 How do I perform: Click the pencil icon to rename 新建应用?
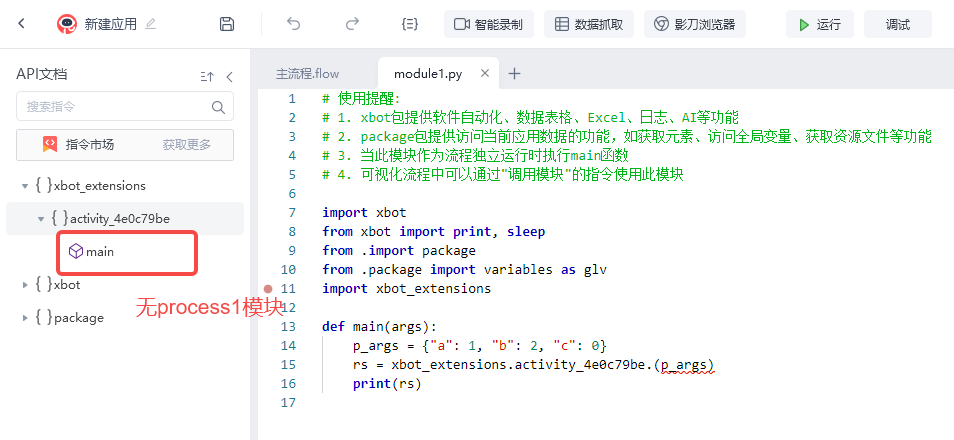coord(151,24)
